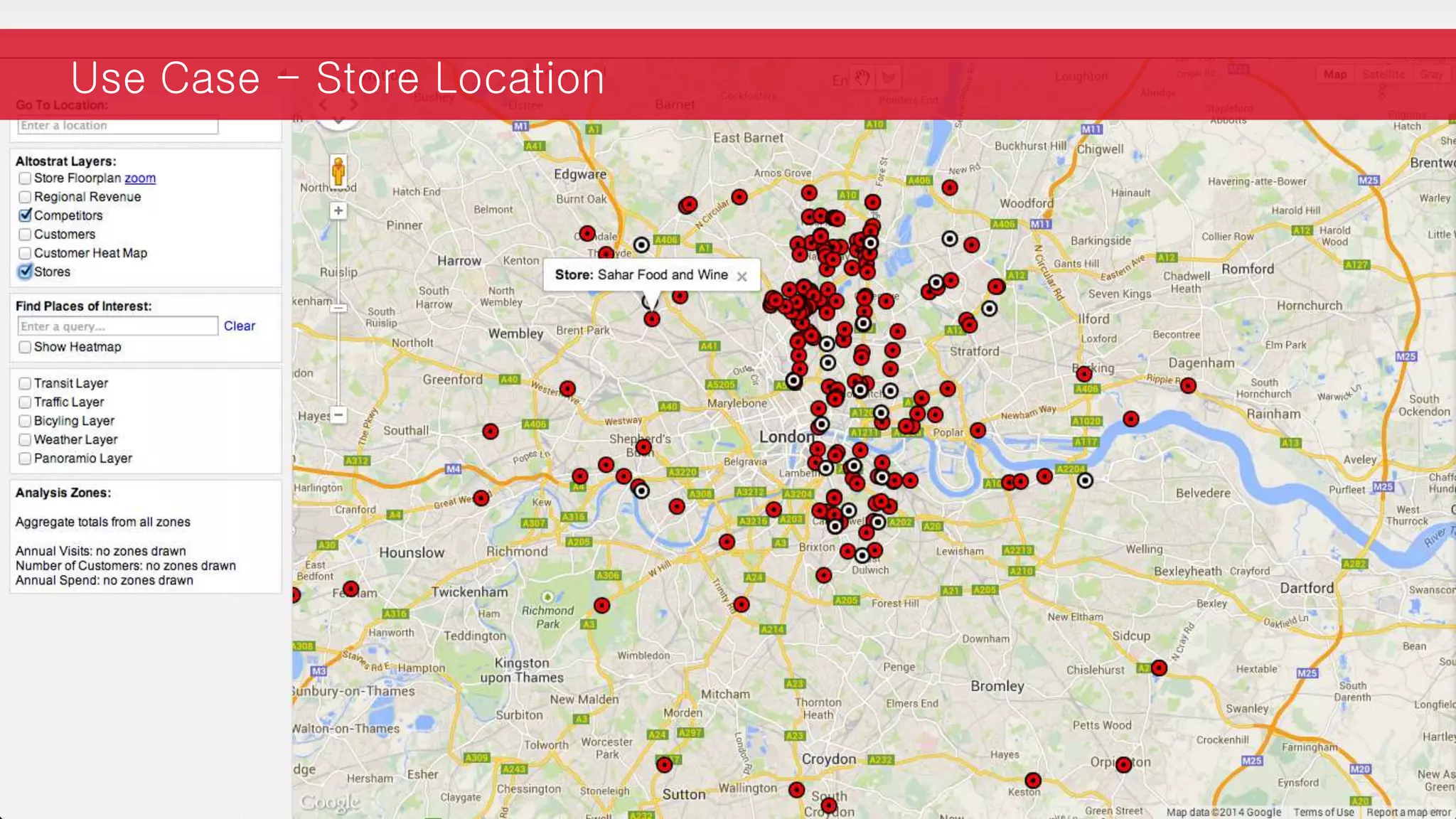
Task: Uncheck the Stores layer
Action: click(25, 272)
